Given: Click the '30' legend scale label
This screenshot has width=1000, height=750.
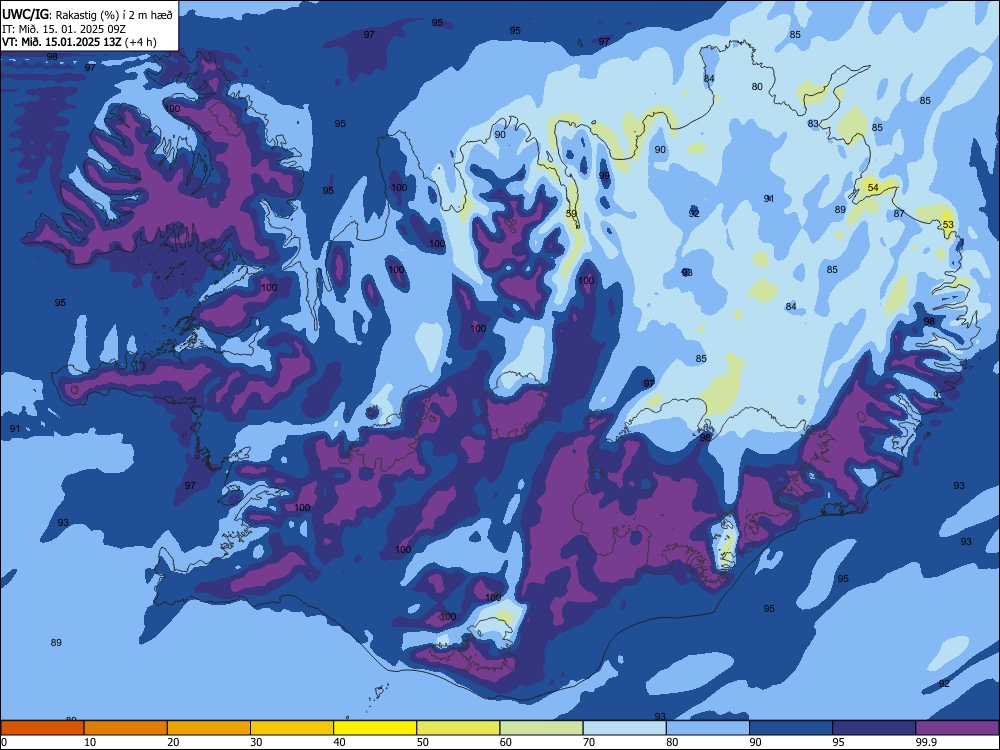Looking at the screenshot, I should pos(256,742).
